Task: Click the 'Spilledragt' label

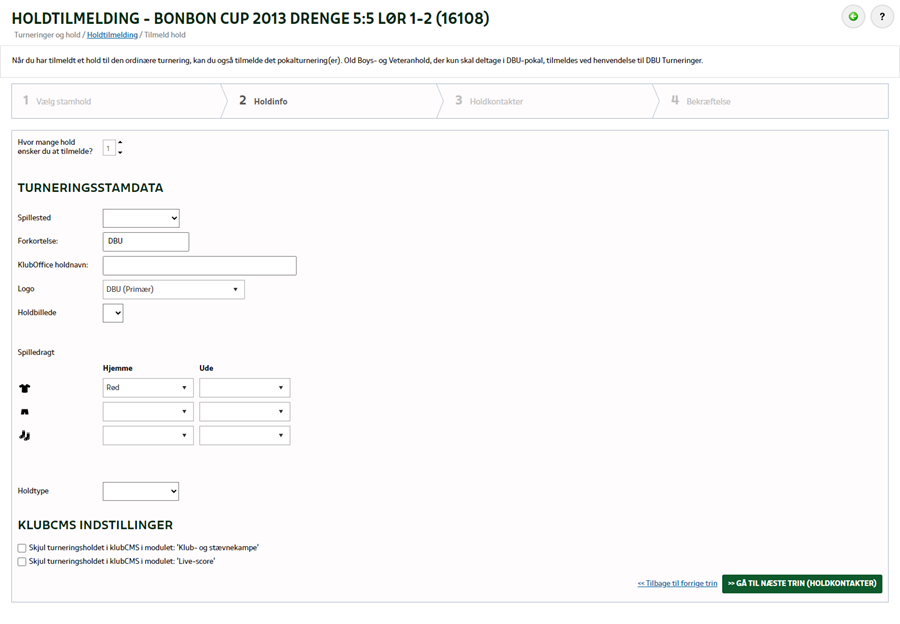Action: (x=36, y=352)
